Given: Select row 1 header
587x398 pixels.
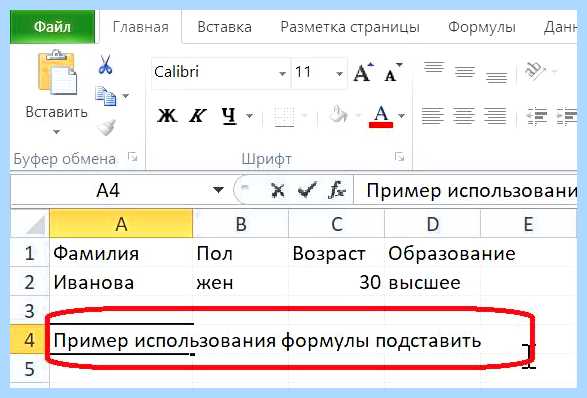Looking at the screenshot, I should 30,253.
